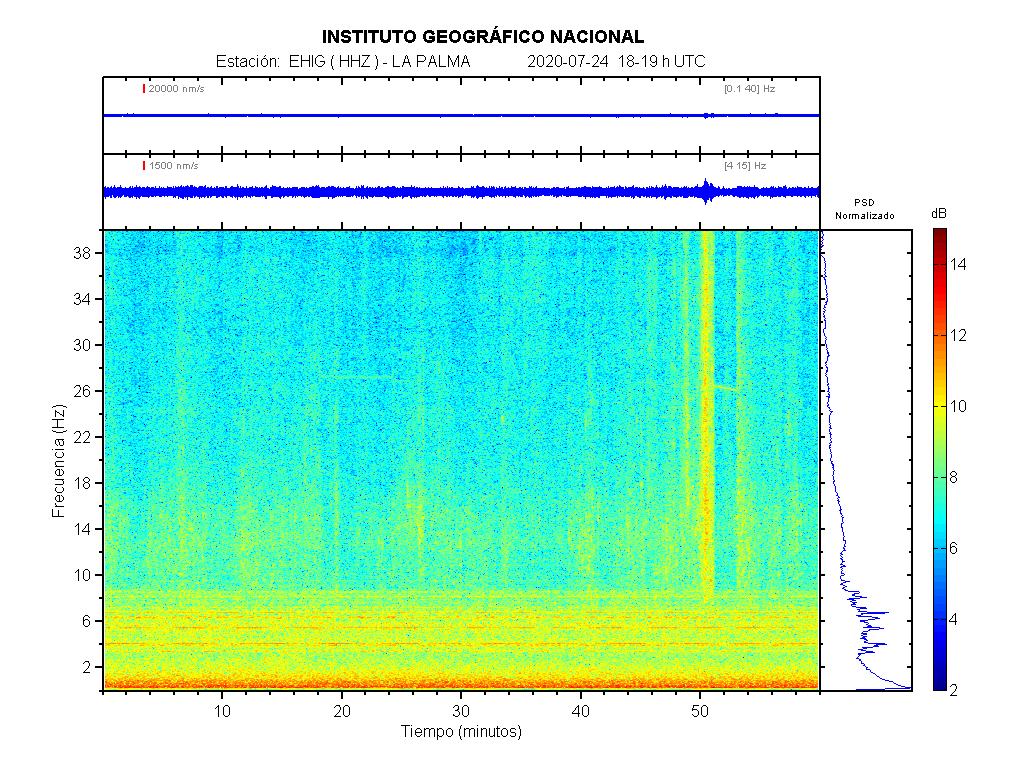Click the 2020-07-24 18-19 h UTC date text
1025x768 pixels.
pyautogui.click(x=615, y=62)
